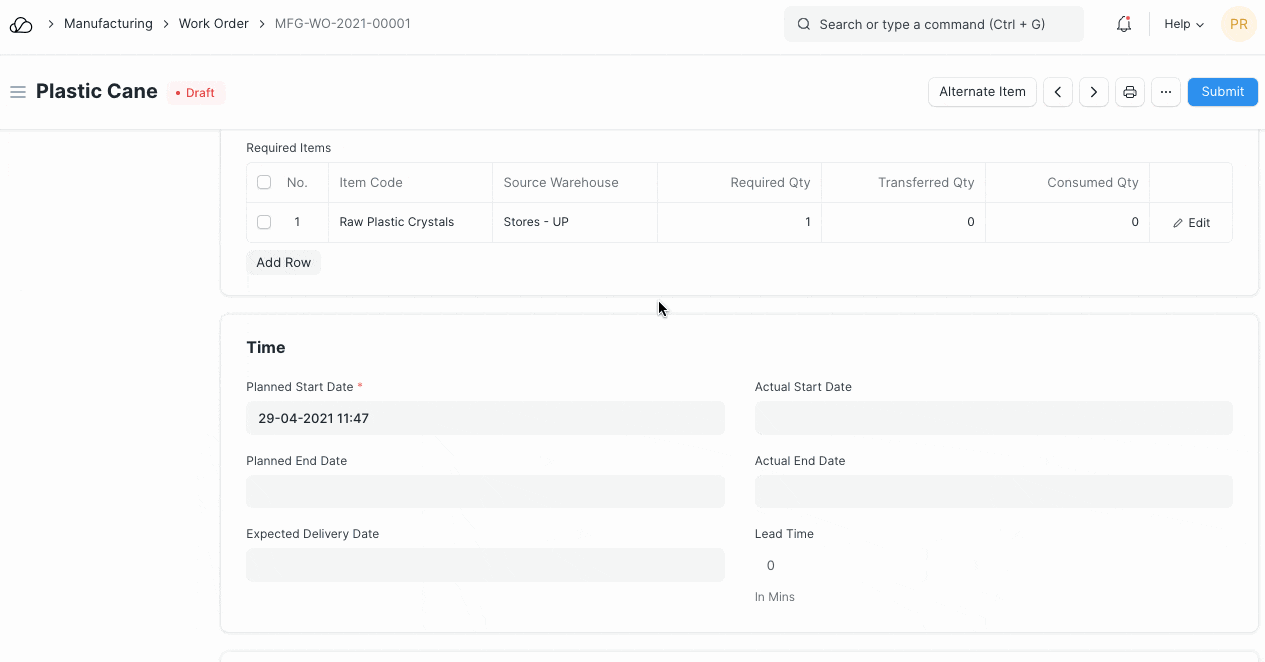Click the ERPNext cloud home logo

(21, 24)
